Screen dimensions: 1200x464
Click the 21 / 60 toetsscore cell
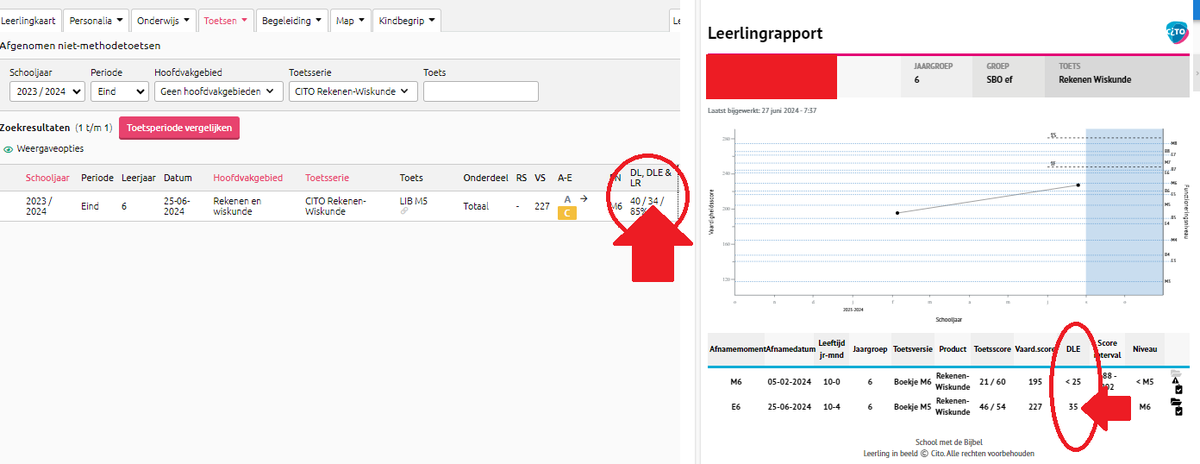[x=992, y=381]
